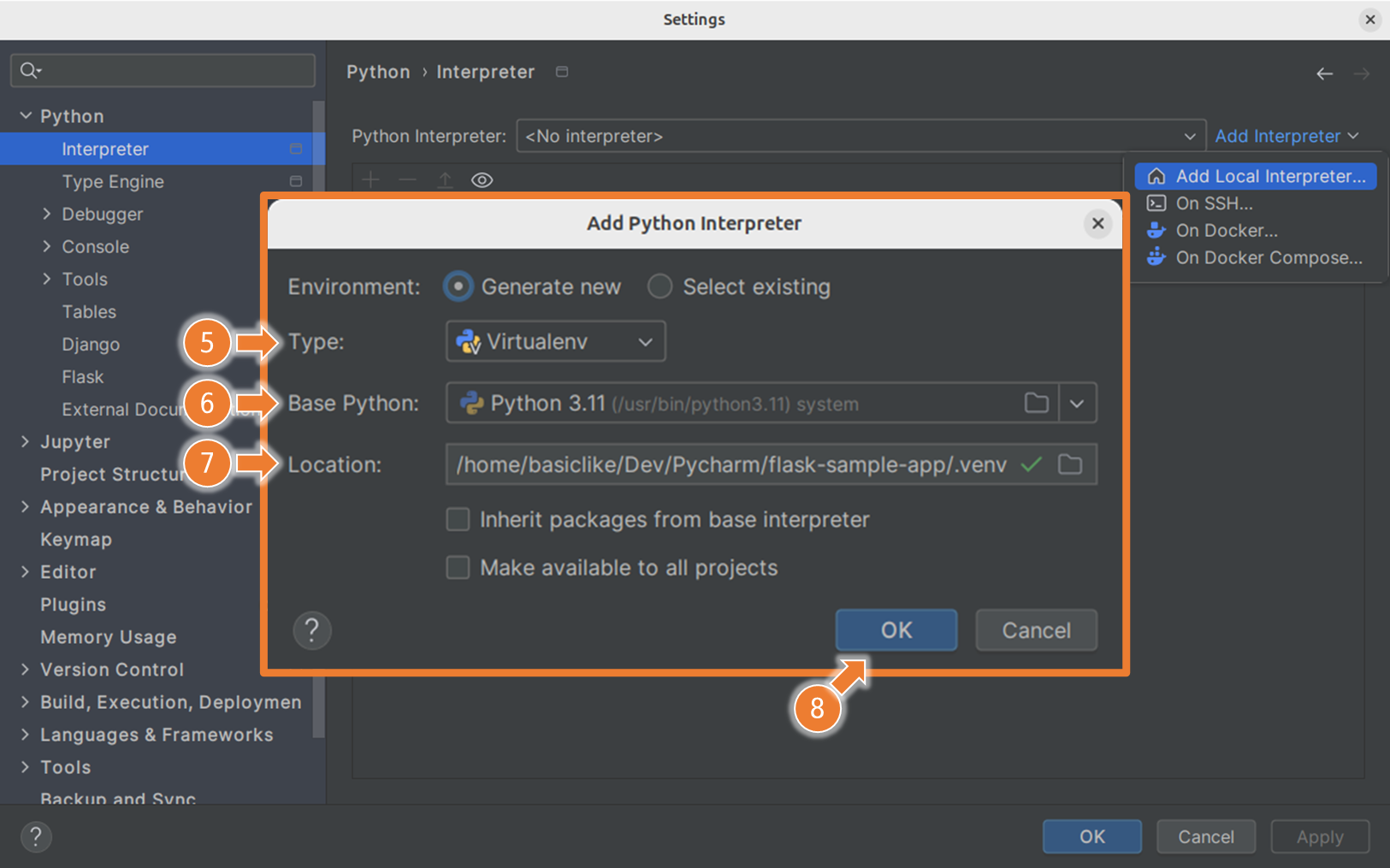This screenshot has height=868, width=1390.
Task: Close the Add Python Interpreter dialog
Action: point(1098,223)
